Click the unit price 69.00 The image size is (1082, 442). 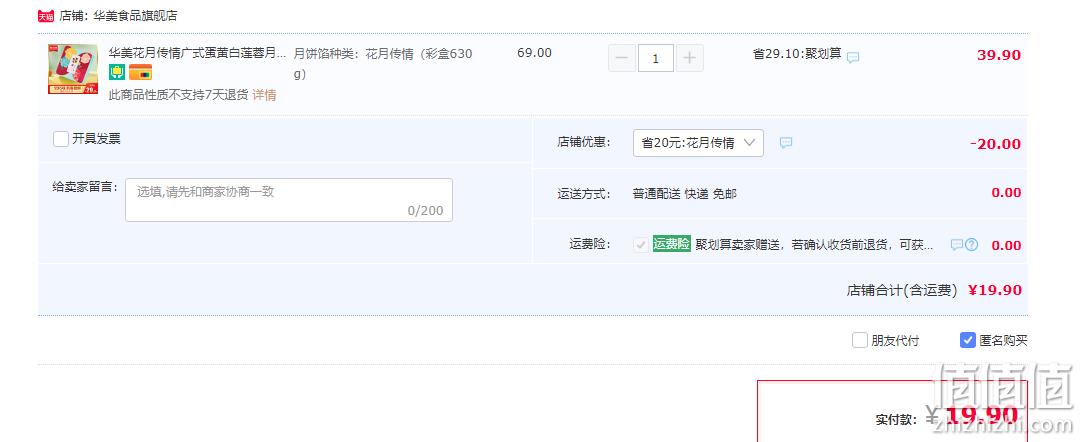[x=534, y=53]
